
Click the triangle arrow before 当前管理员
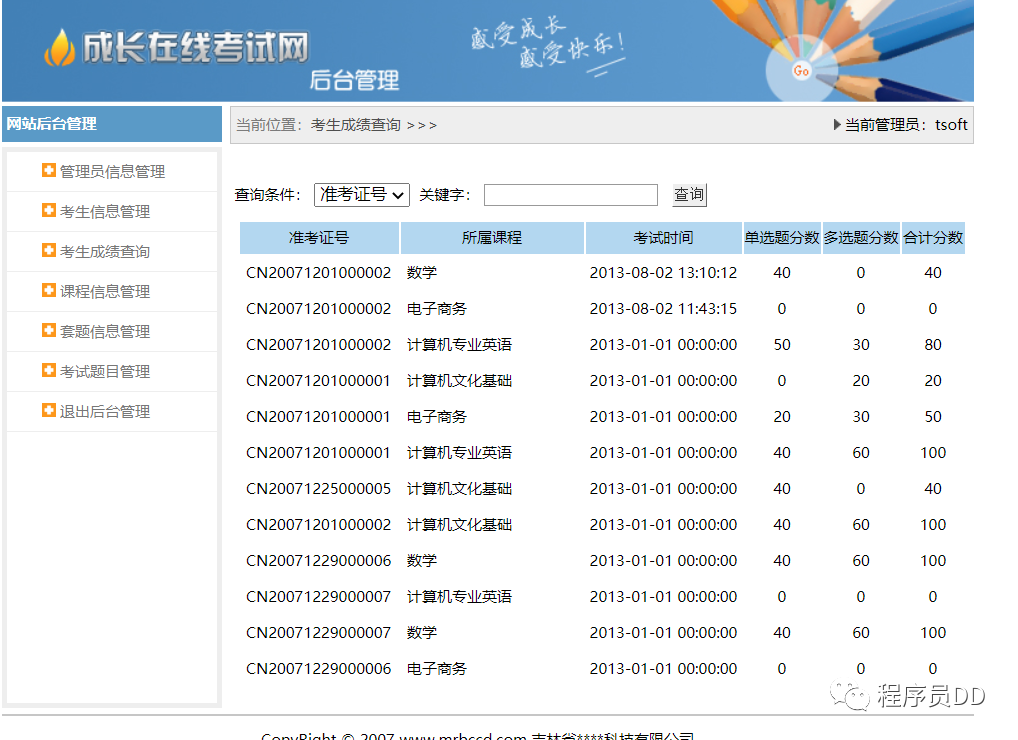pos(837,124)
